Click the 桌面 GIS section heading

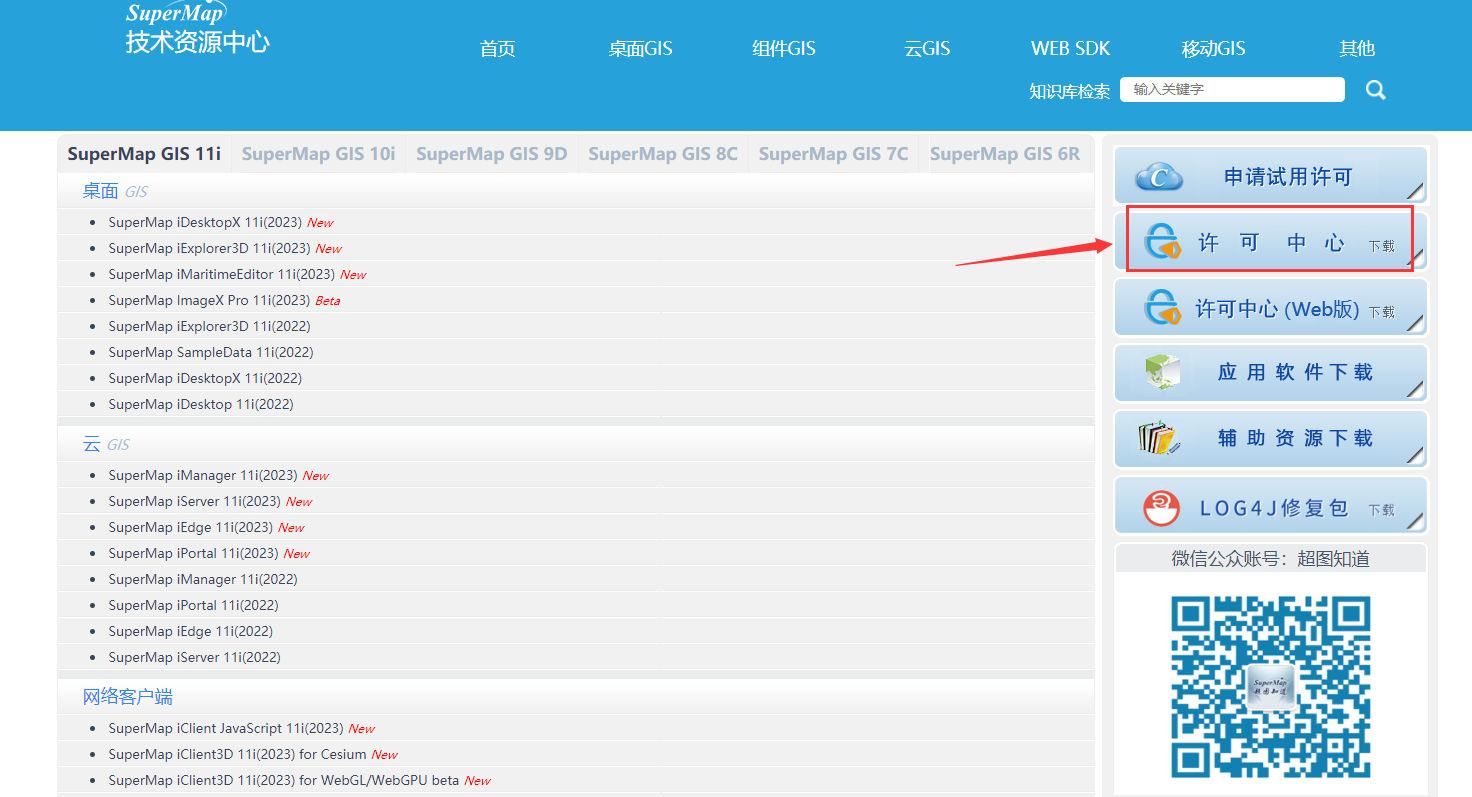pyautogui.click(x=115, y=191)
